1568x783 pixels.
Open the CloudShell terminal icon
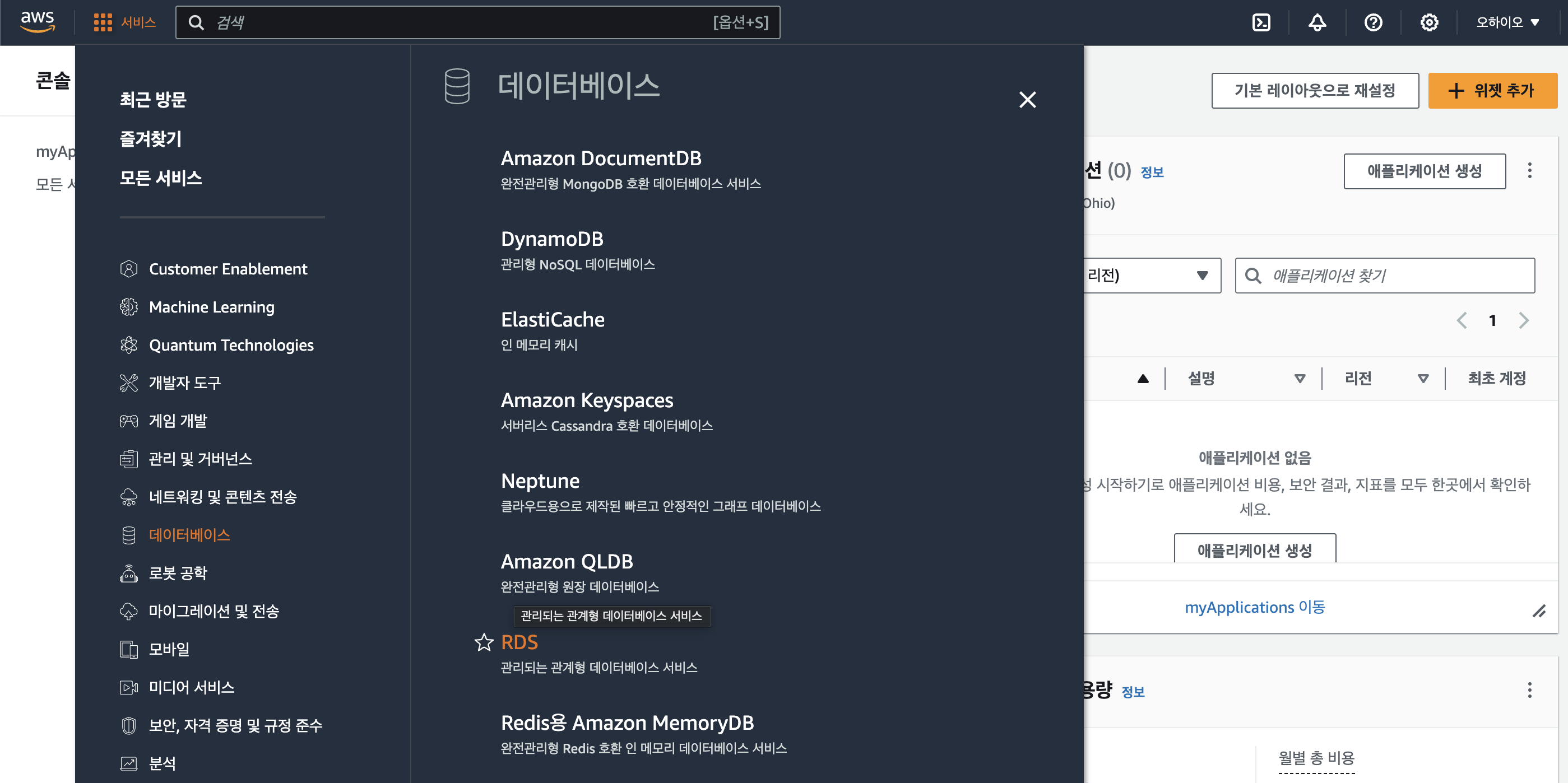[1260, 22]
